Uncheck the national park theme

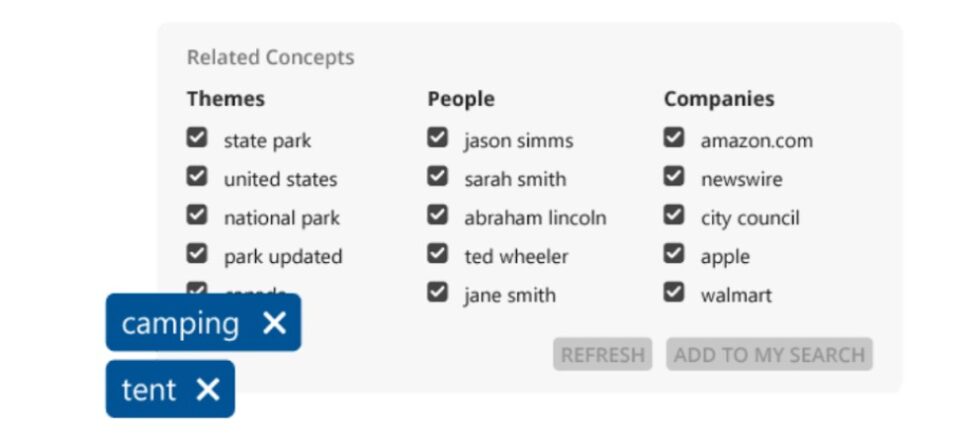(197, 215)
